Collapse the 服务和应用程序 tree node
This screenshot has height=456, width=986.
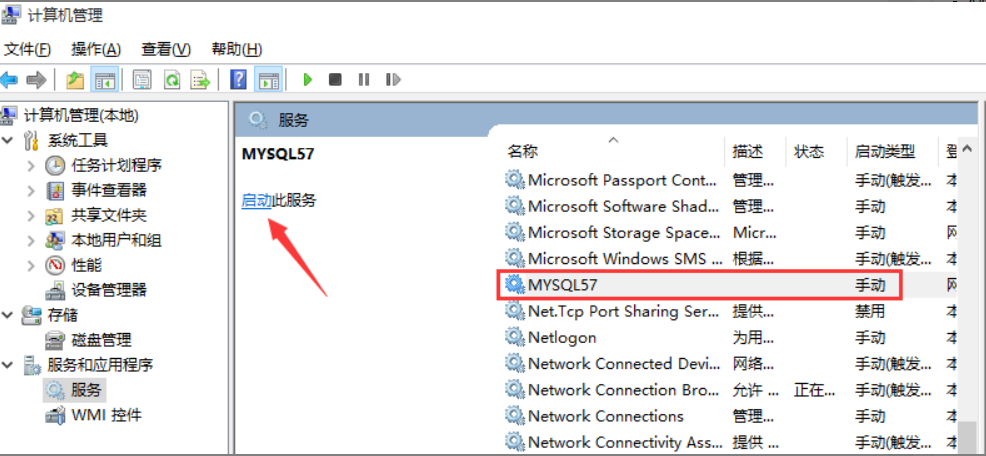click(9, 365)
